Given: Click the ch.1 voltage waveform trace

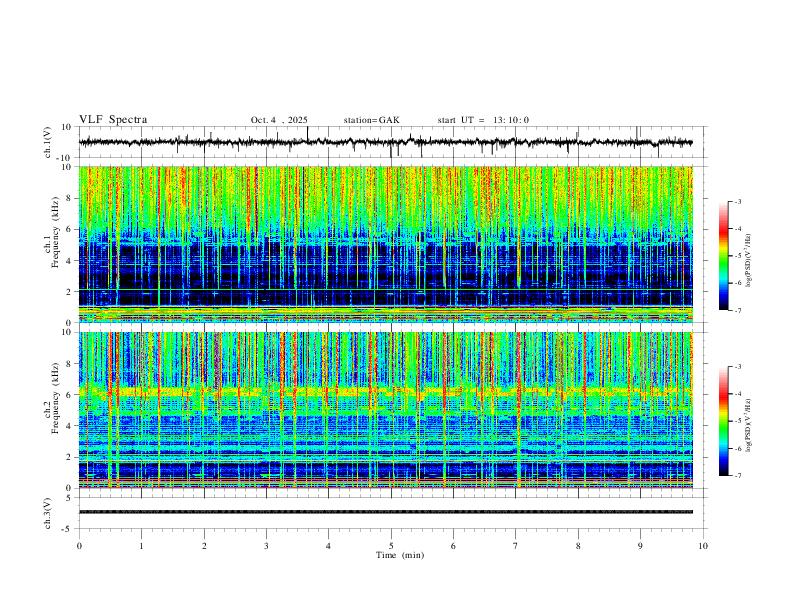Looking at the screenshot, I should point(385,142).
